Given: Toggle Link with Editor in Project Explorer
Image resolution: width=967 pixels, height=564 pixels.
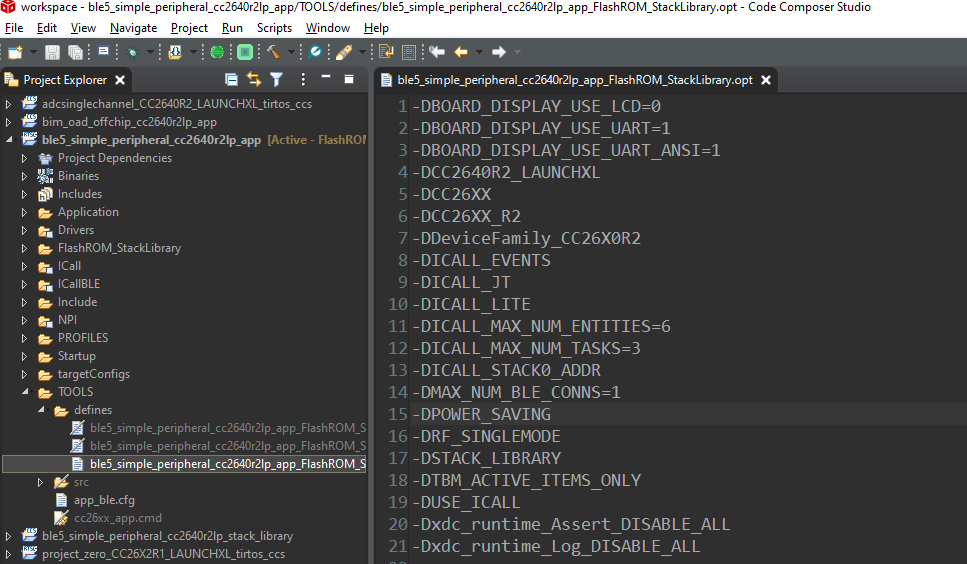Looking at the screenshot, I should click(x=254, y=79).
